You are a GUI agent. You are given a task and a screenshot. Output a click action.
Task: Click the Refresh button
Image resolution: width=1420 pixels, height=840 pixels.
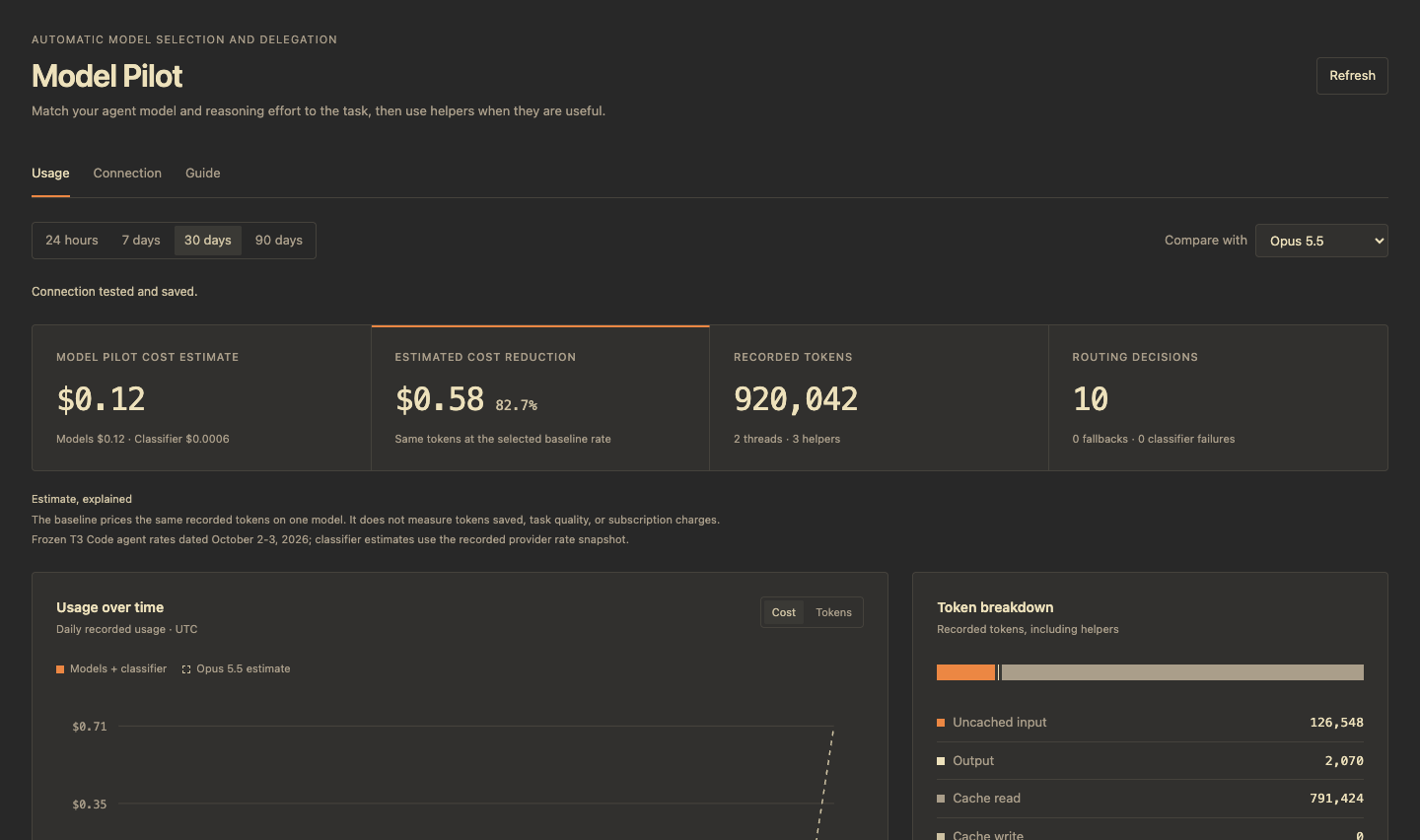(1352, 76)
